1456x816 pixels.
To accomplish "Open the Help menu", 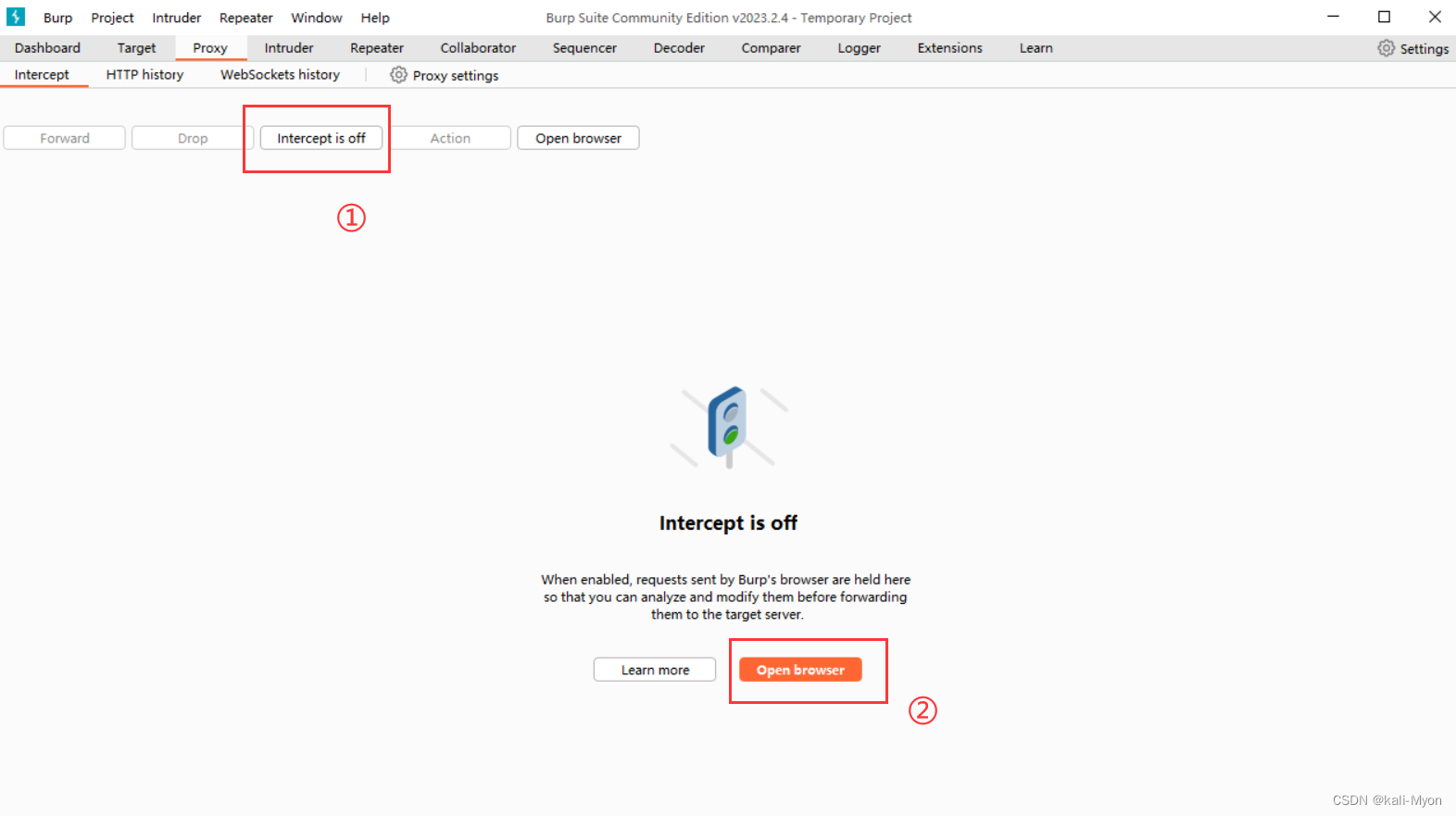I will coord(375,18).
